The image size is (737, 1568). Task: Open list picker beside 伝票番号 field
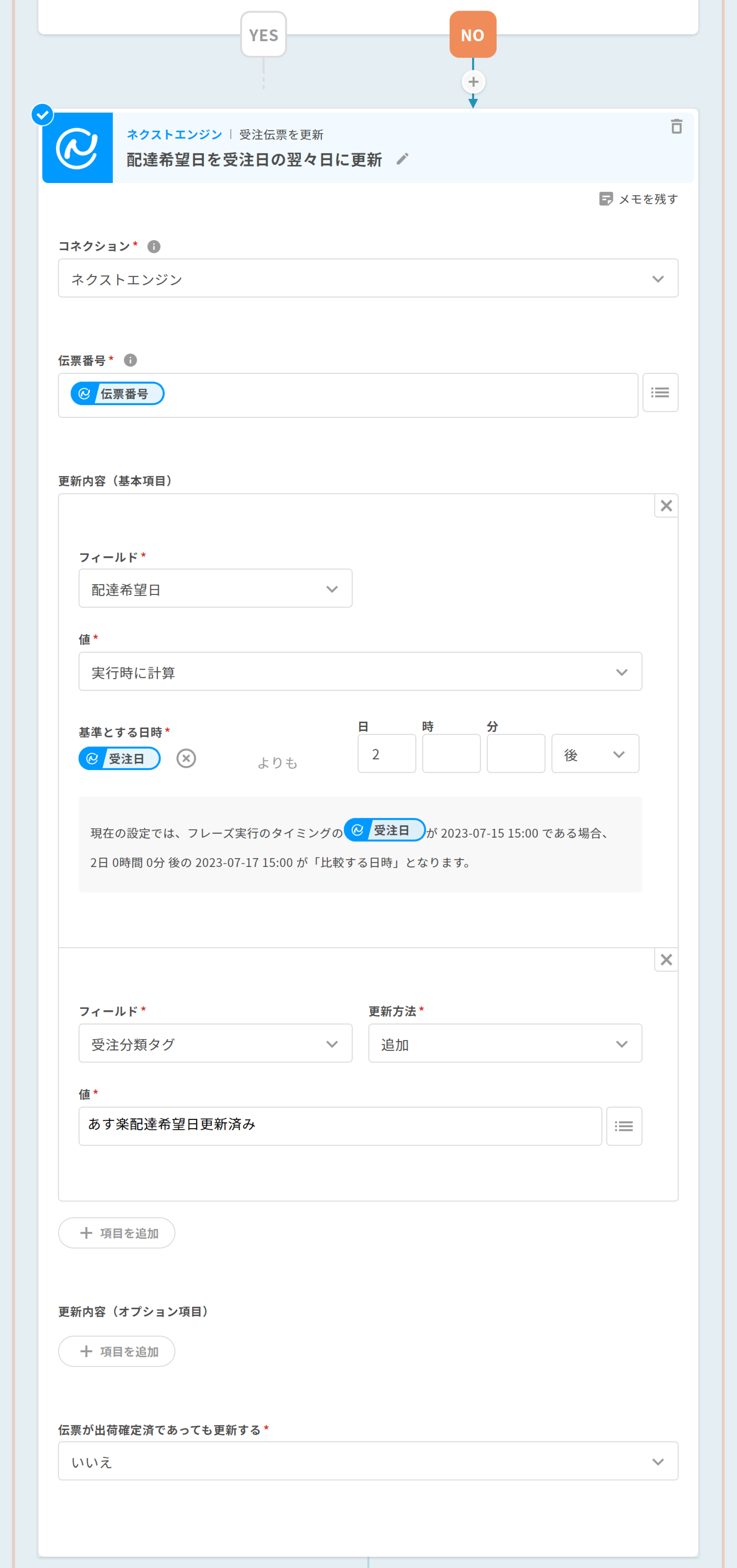(x=660, y=393)
